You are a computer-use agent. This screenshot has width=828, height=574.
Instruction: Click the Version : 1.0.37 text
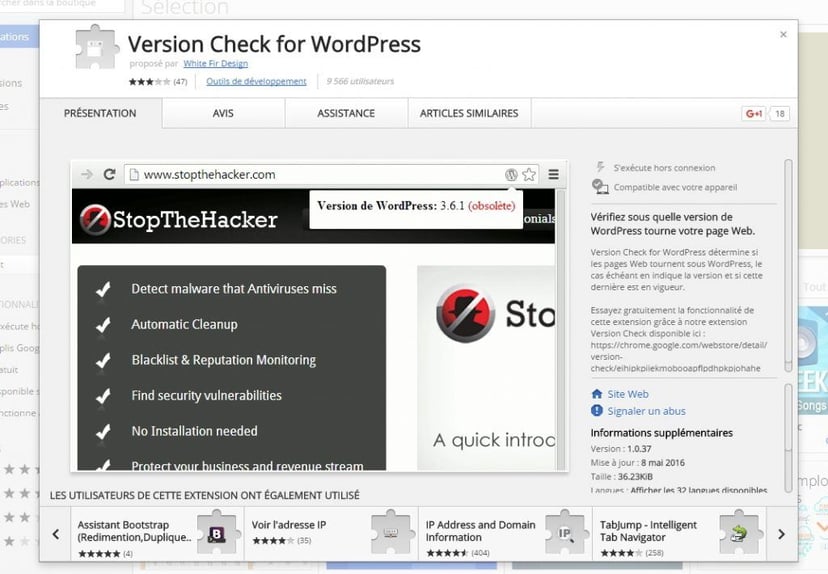(x=621, y=449)
